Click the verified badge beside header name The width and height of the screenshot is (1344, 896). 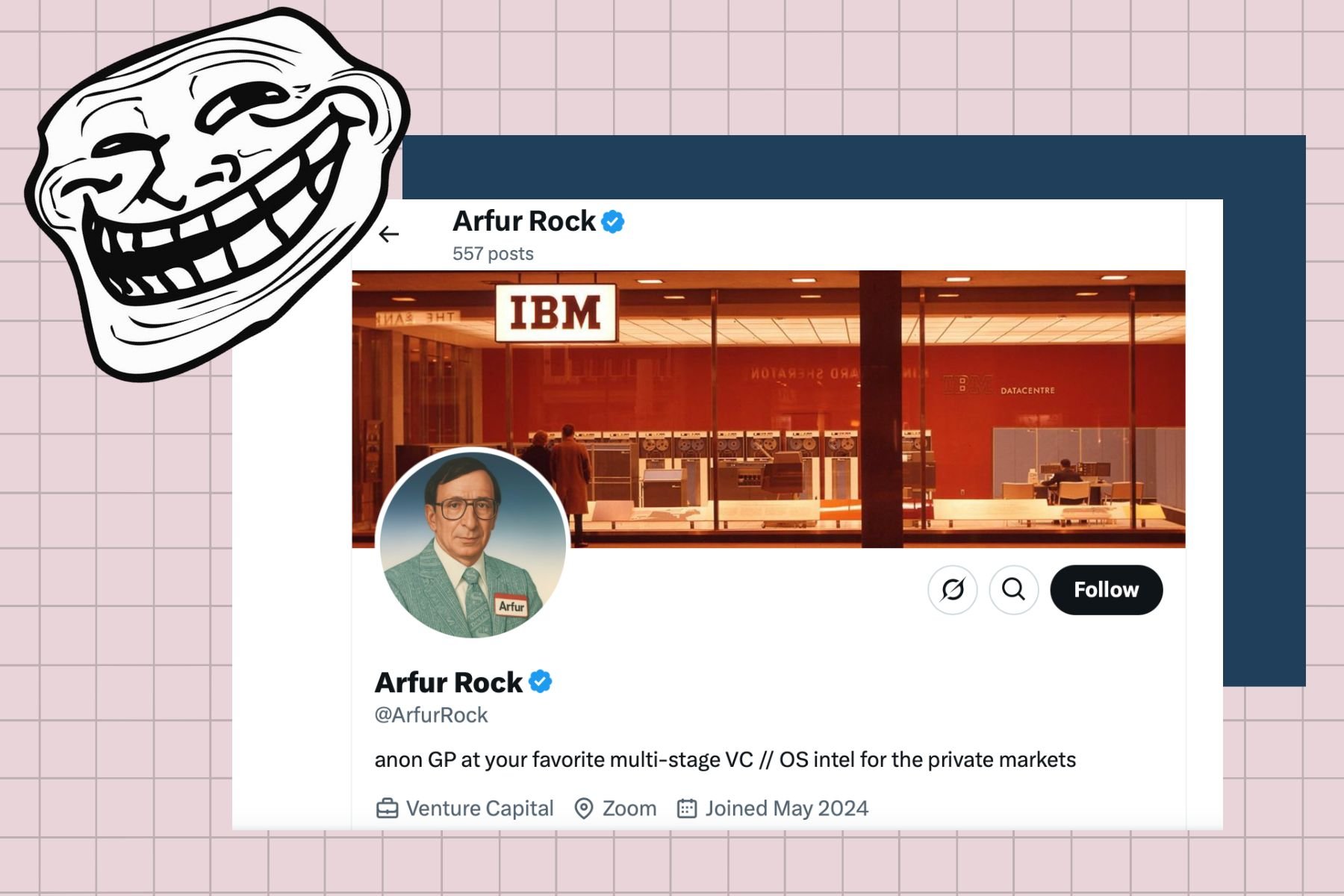pos(613,222)
